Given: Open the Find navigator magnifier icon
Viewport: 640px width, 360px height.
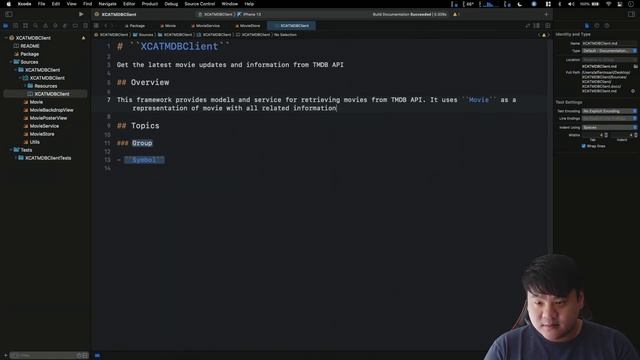Looking at the screenshot, I should [x=36, y=25].
